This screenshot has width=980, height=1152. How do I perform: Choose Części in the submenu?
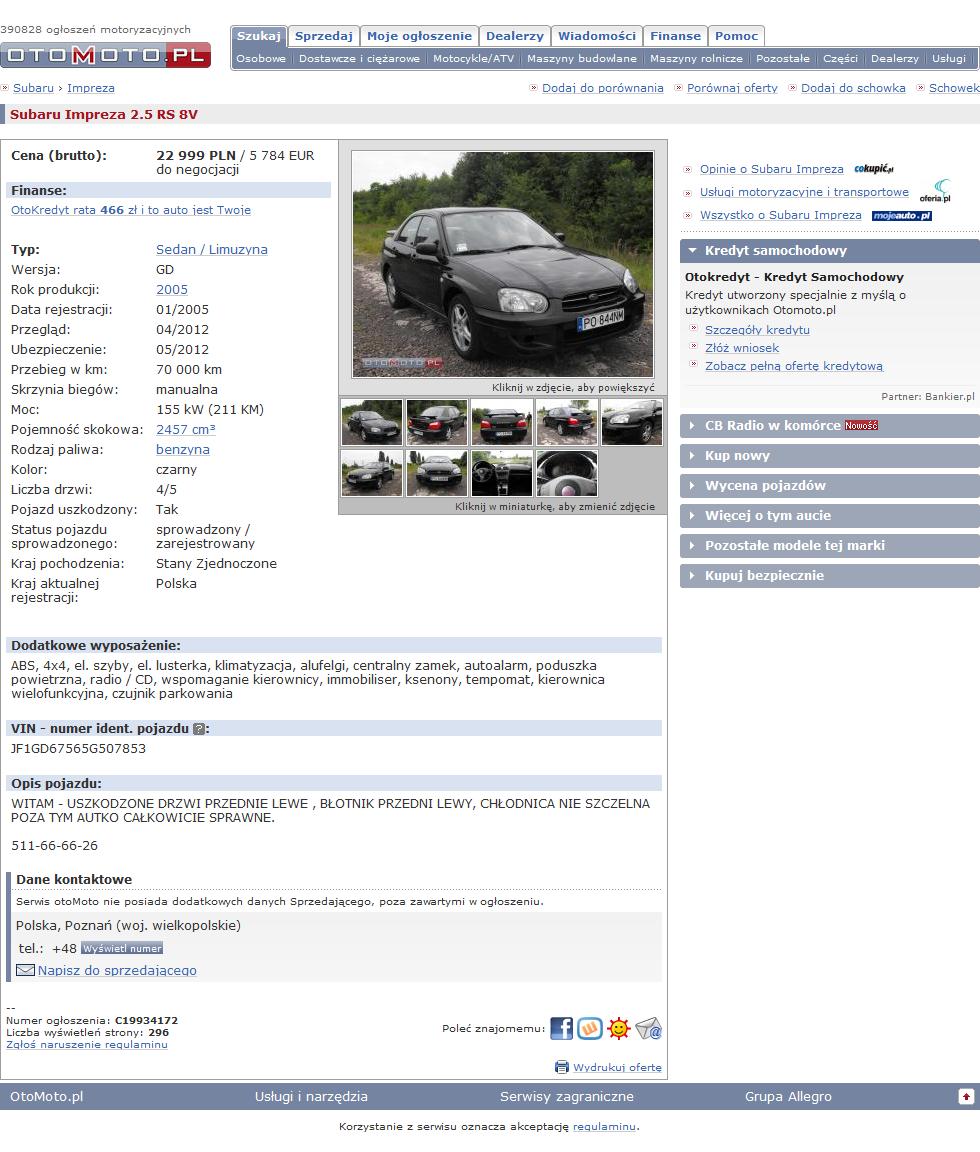(840, 59)
